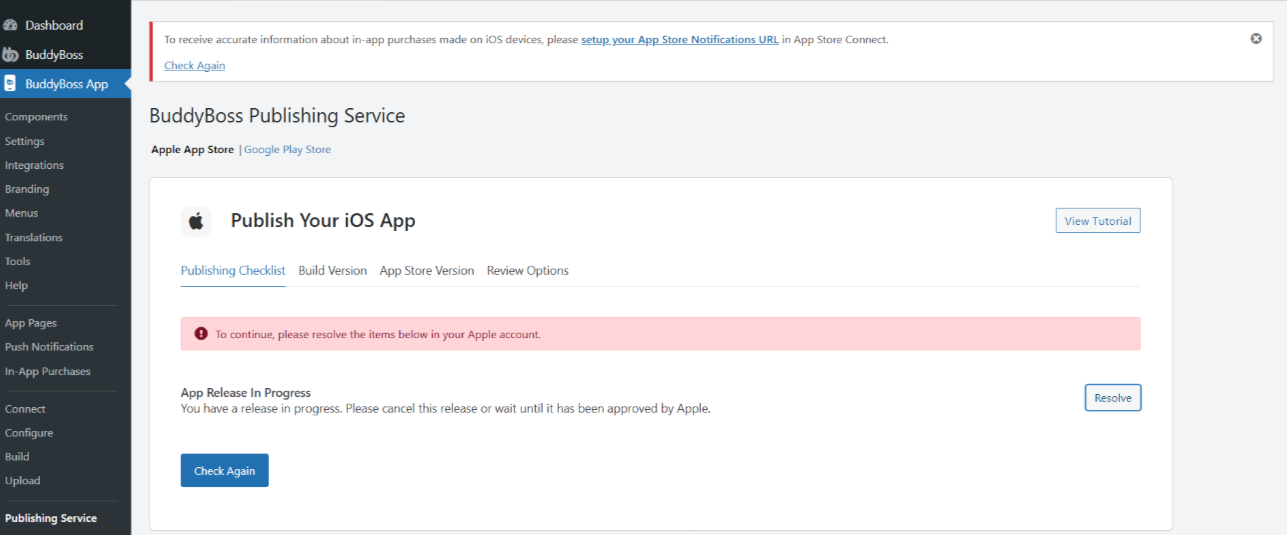Open the Settings submenu item
Image resolution: width=1287 pixels, height=535 pixels.
click(25, 141)
